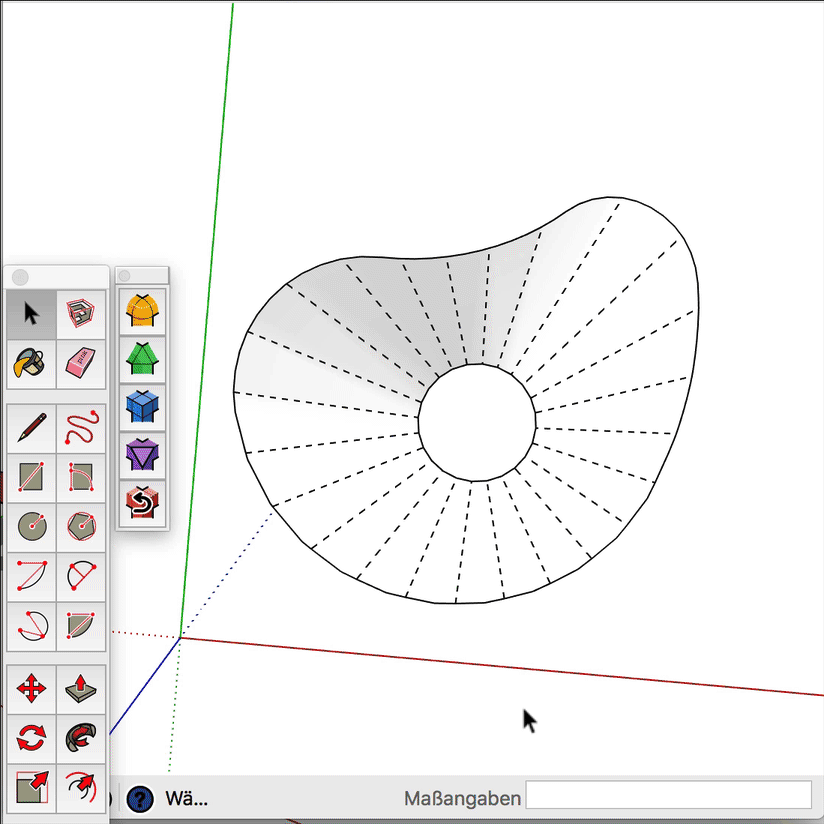Select the Rectangle tool
Image resolution: width=824 pixels, height=824 pixels.
click(31, 478)
